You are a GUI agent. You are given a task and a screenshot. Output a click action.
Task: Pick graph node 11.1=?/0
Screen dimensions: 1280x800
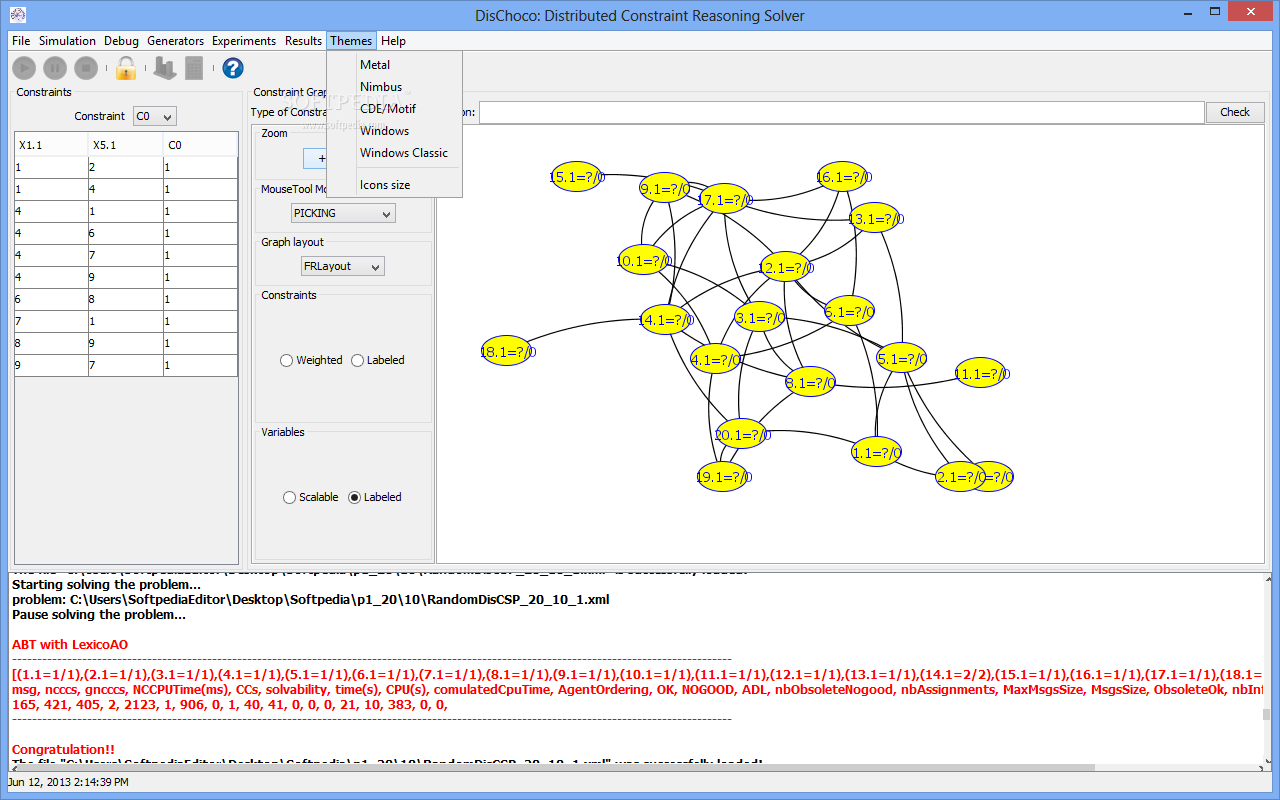click(x=980, y=374)
